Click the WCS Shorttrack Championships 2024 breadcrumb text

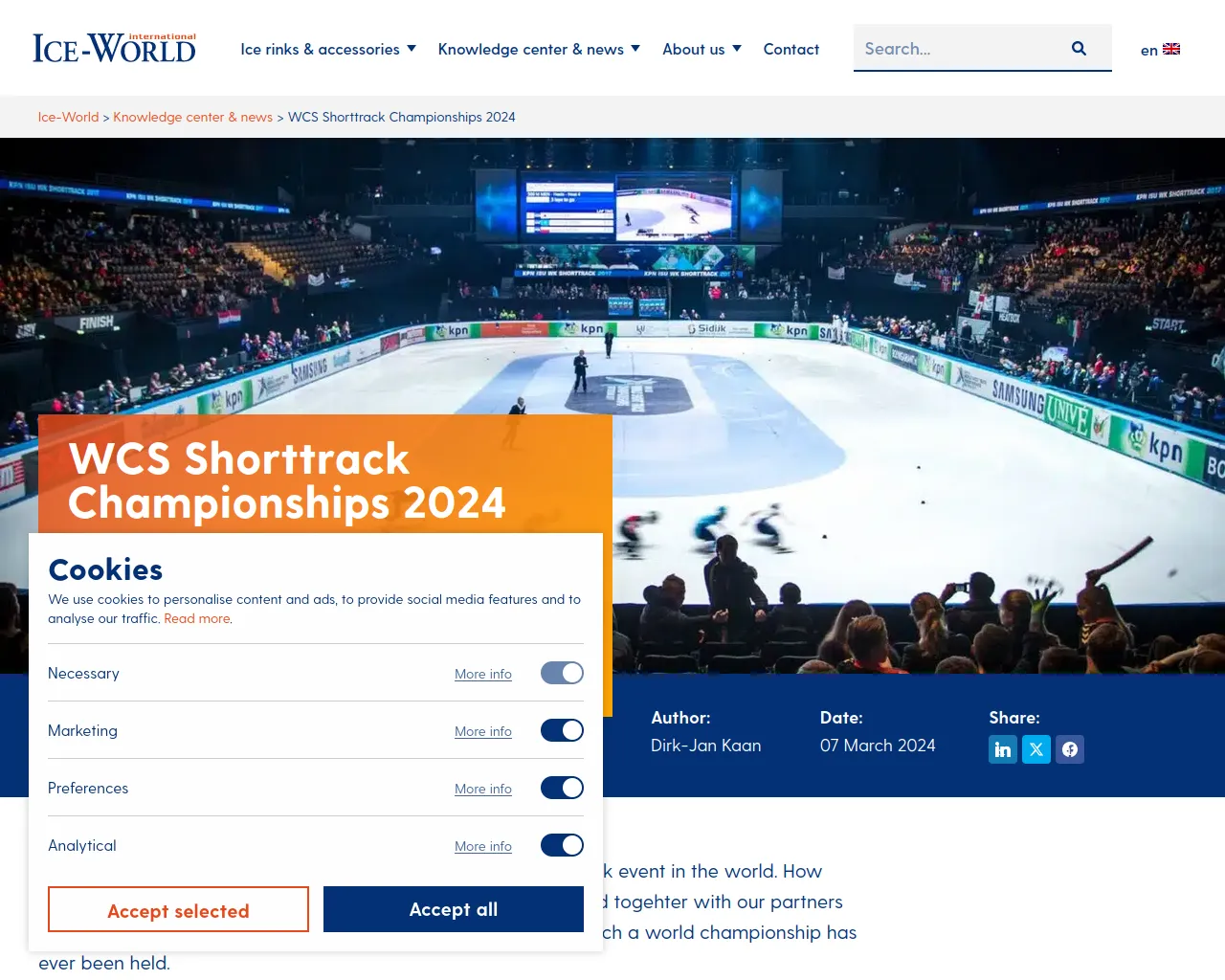[x=402, y=117]
